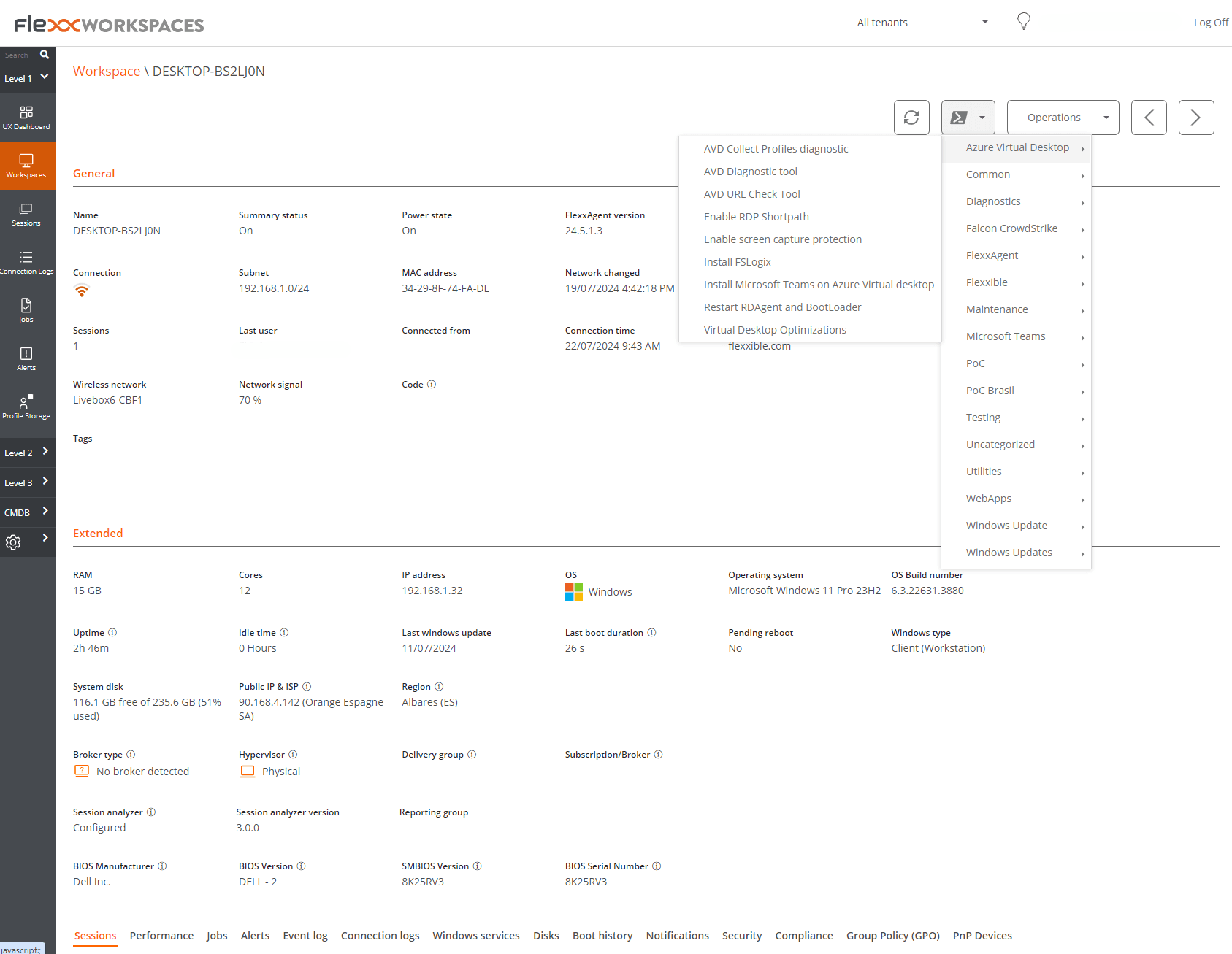The height and width of the screenshot is (954, 1232).
Task: Open the Operations dropdown
Action: 1063,118
